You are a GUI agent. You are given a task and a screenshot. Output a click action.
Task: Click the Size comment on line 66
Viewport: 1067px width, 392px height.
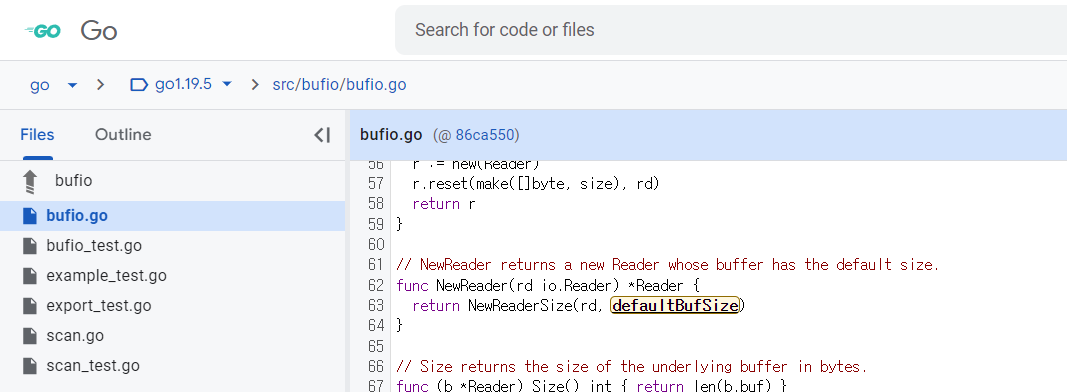coord(631,366)
